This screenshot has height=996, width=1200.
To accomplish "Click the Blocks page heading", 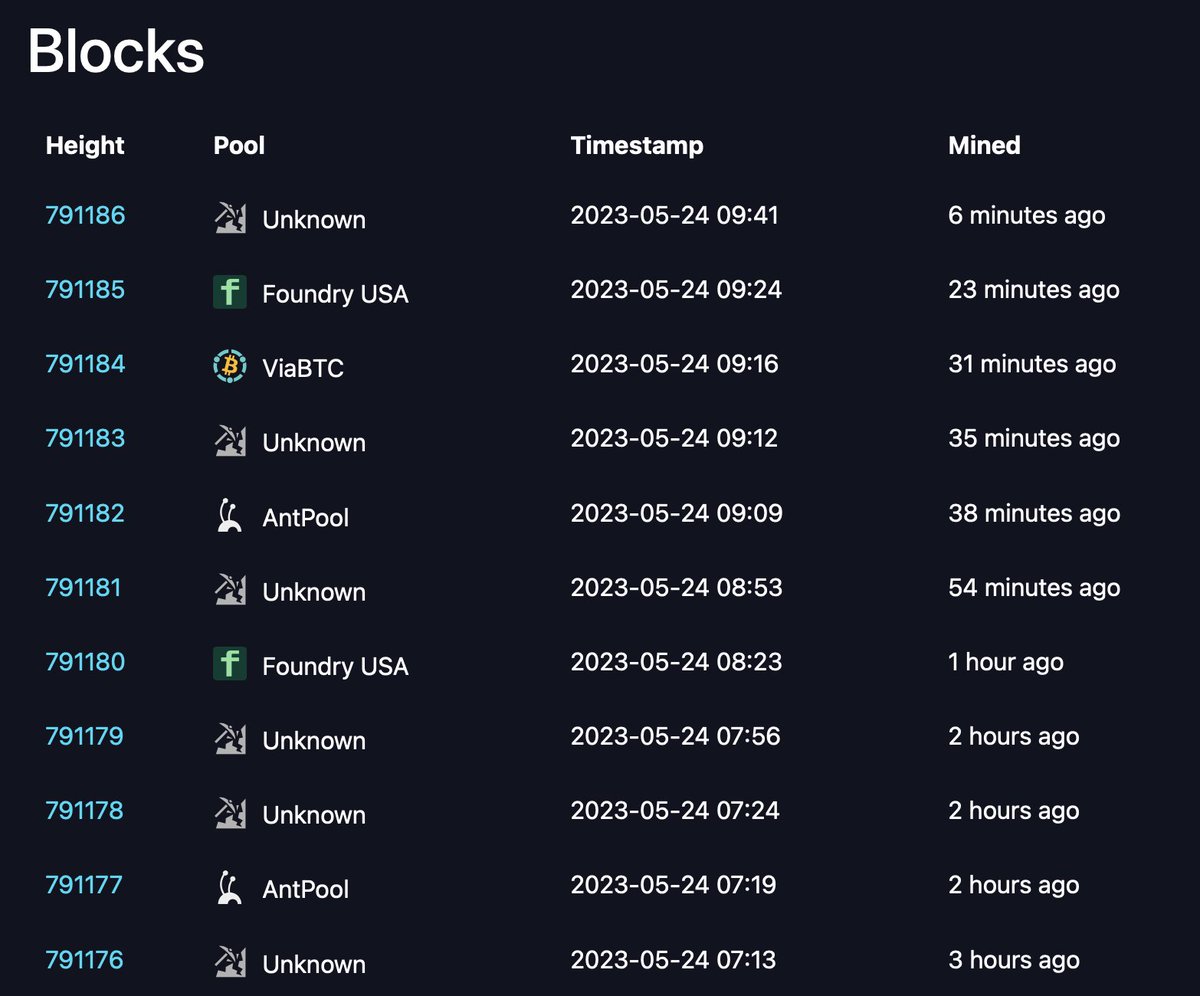I will click(116, 51).
